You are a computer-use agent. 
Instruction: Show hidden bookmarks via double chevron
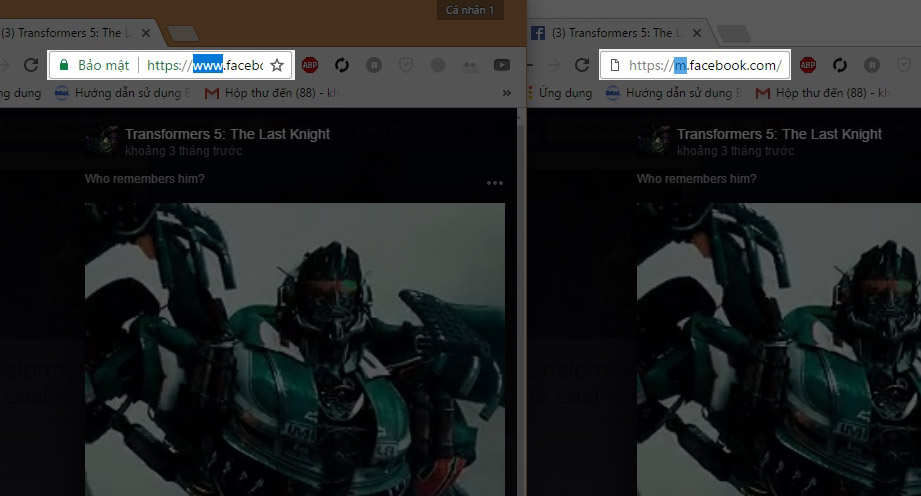(506, 93)
